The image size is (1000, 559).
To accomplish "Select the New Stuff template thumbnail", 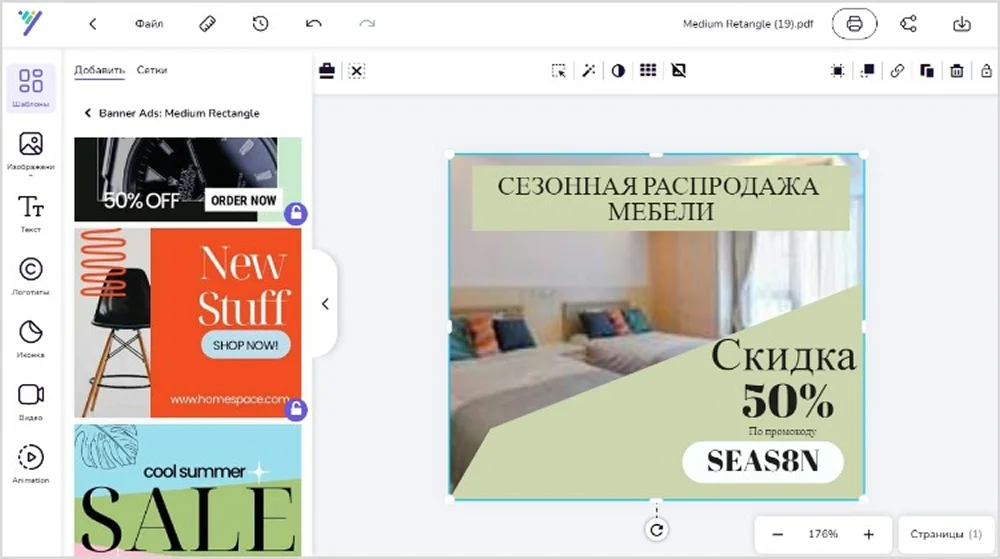I will pos(188,322).
